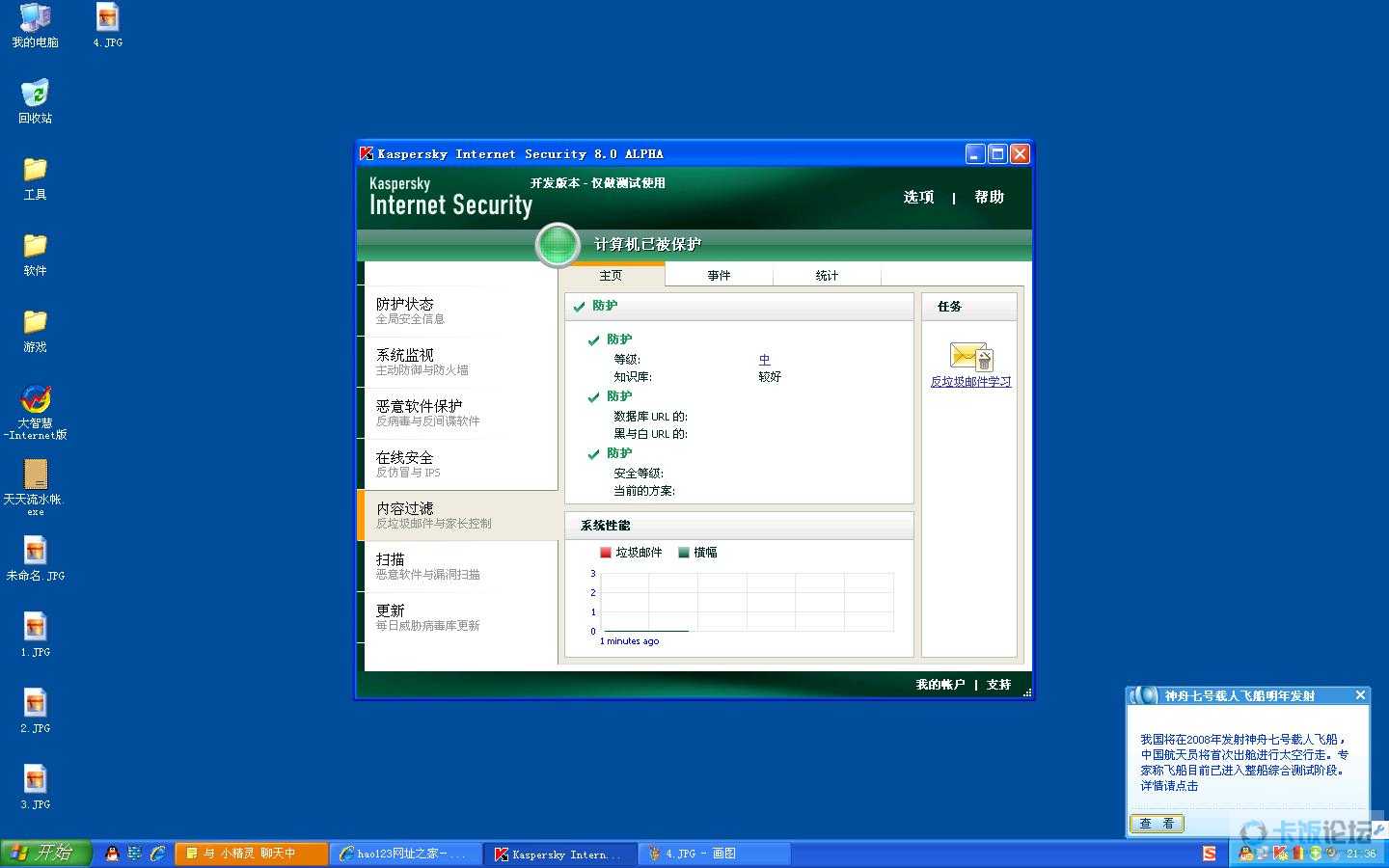Image resolution: width=1389 pixels, height=868 pixels.
Task: Open 回收站 recycle bin icon
Action: [x=35, y=101]
